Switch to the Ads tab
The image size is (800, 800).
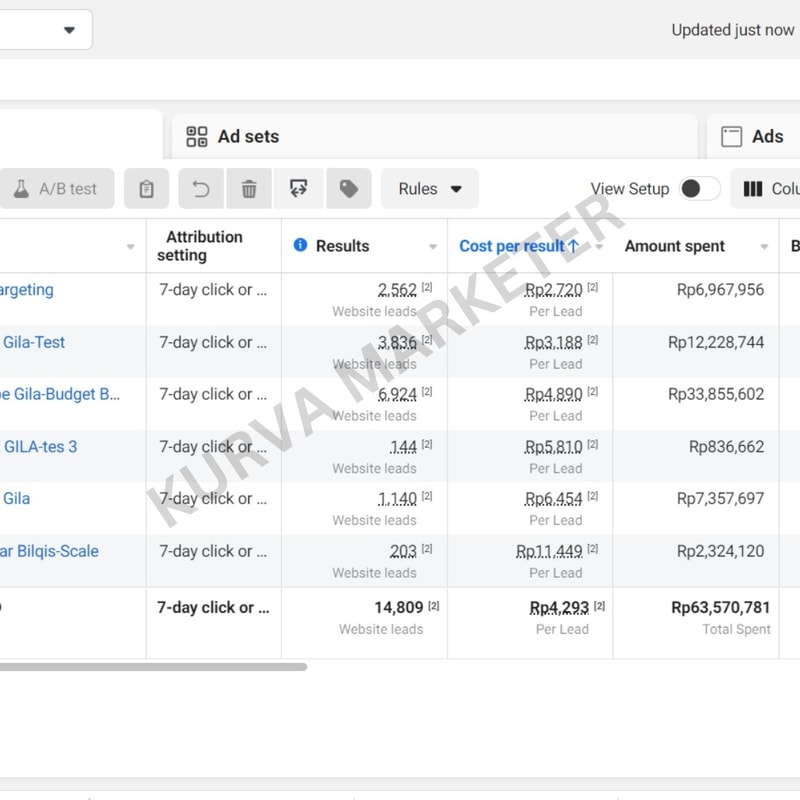tap(753, 136)
